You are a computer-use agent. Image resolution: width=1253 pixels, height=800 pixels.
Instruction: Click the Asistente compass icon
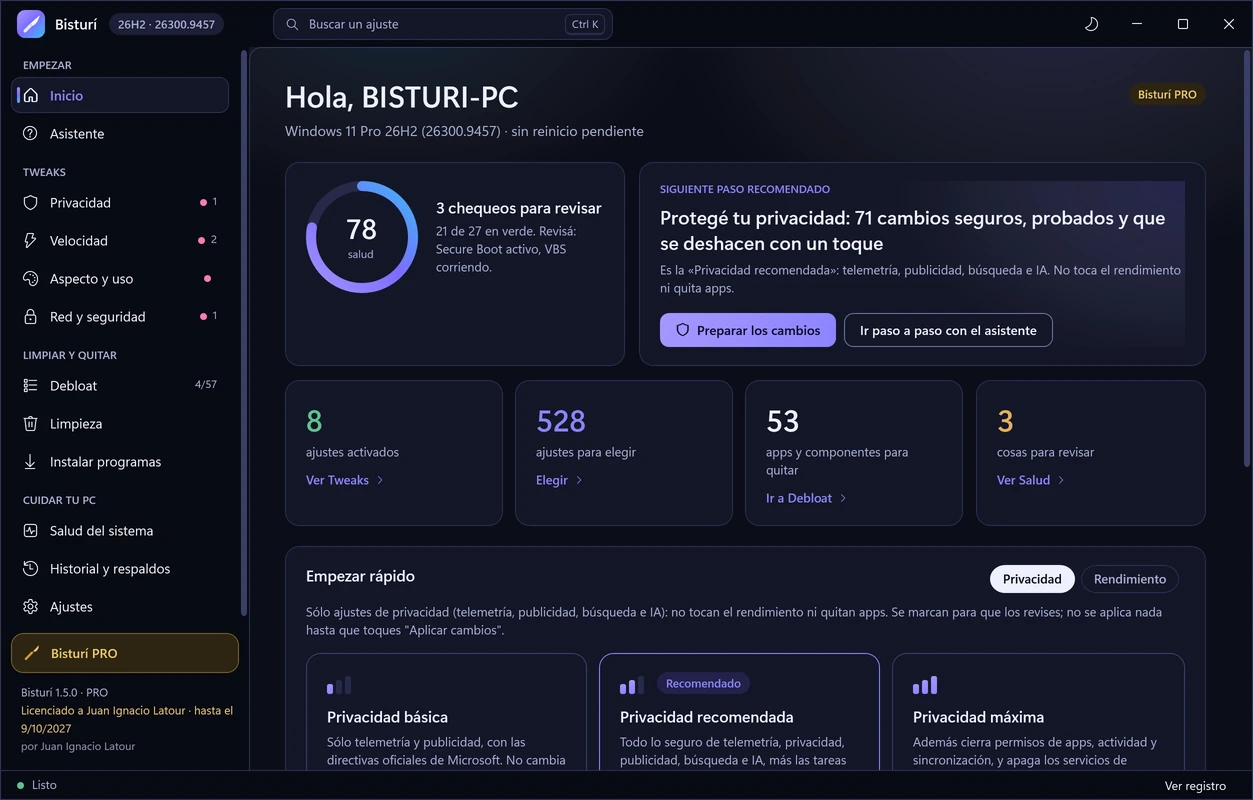(x=31, y=134)
